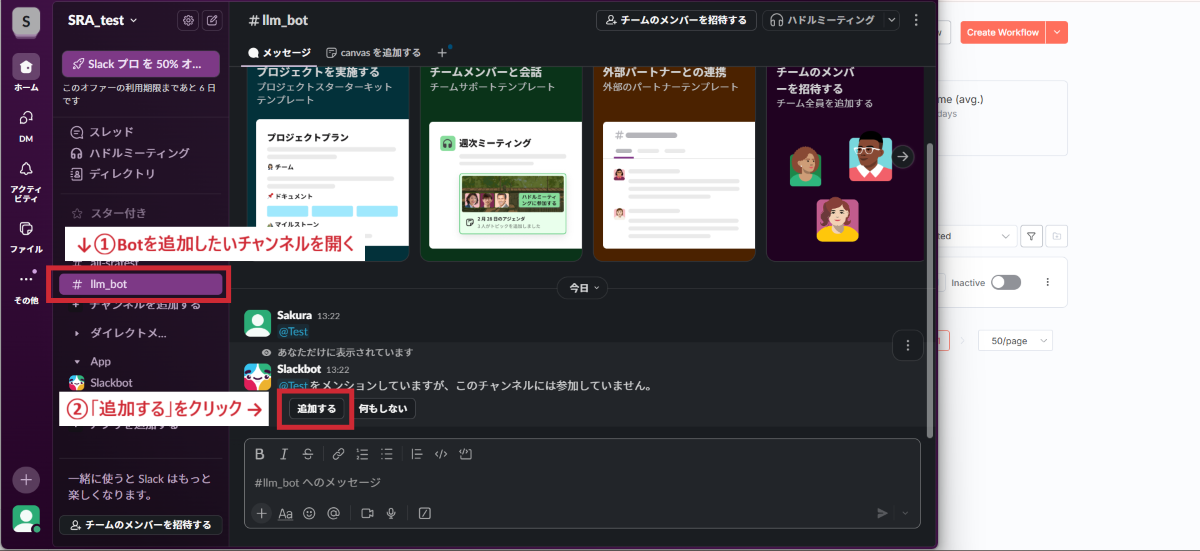Image resolution: width=1200 pixels, height=551 pixels.
Task: Click the microphone audio clip icon
Action: tap(392, 513)
